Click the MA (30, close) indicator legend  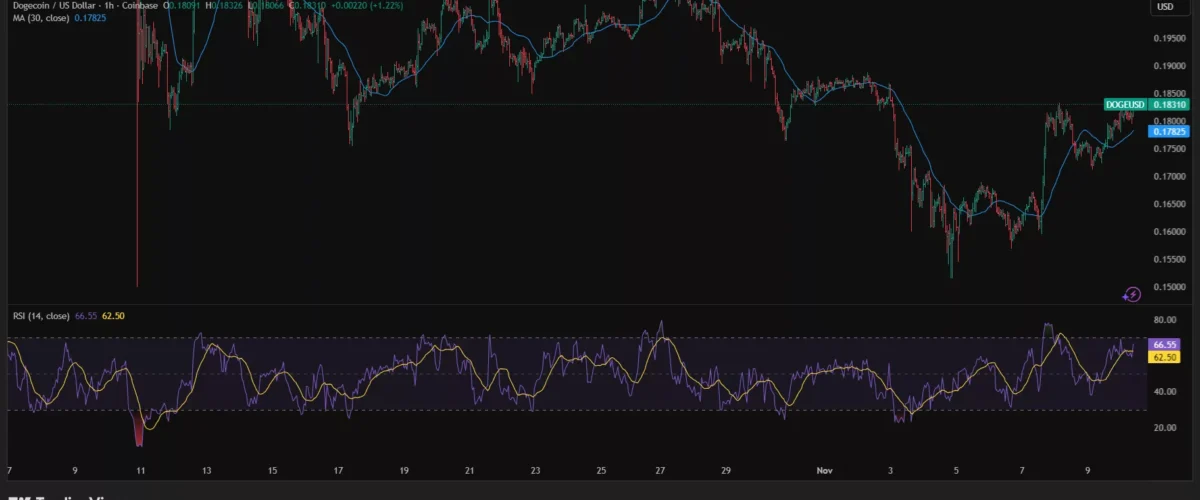click(x=40, y=19)
